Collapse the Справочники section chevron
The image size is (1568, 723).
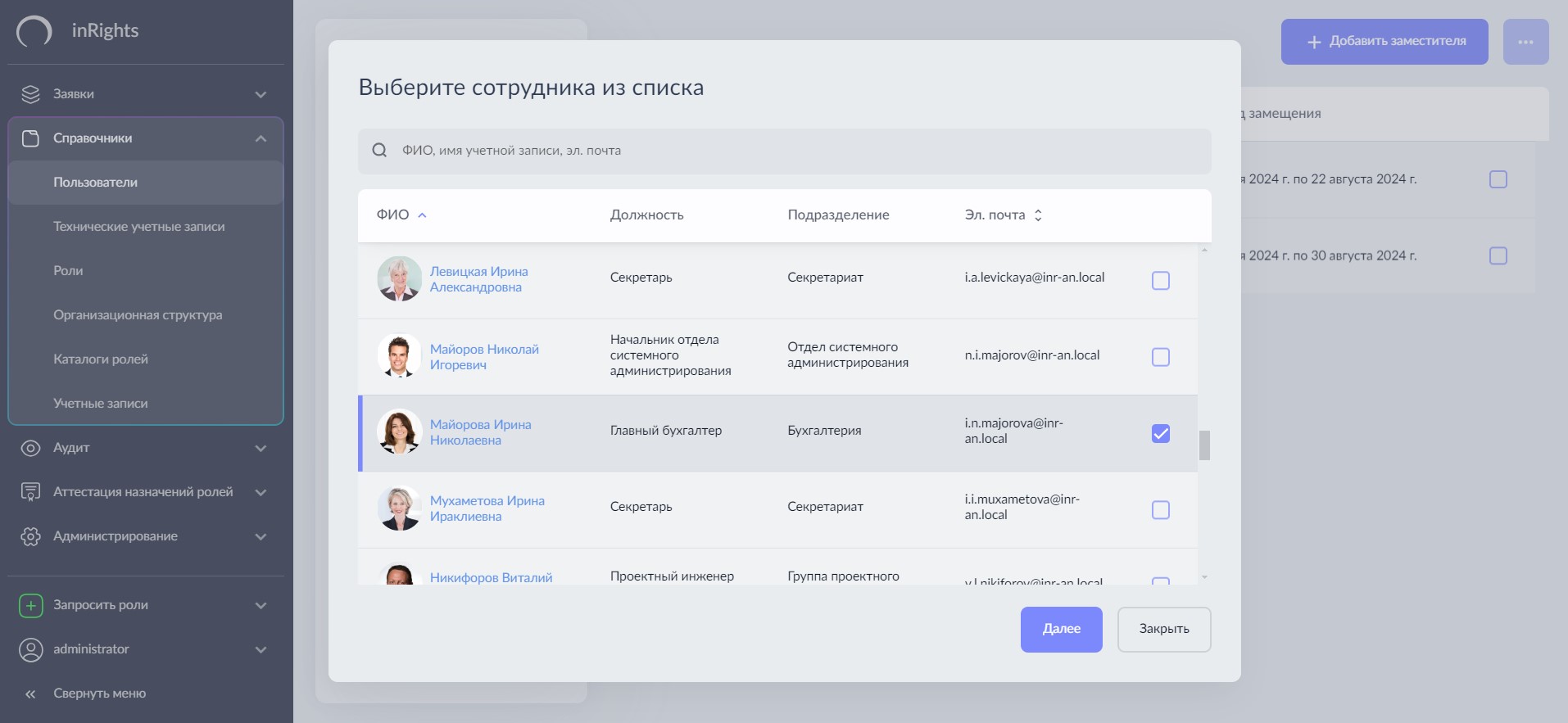[261, 138]
